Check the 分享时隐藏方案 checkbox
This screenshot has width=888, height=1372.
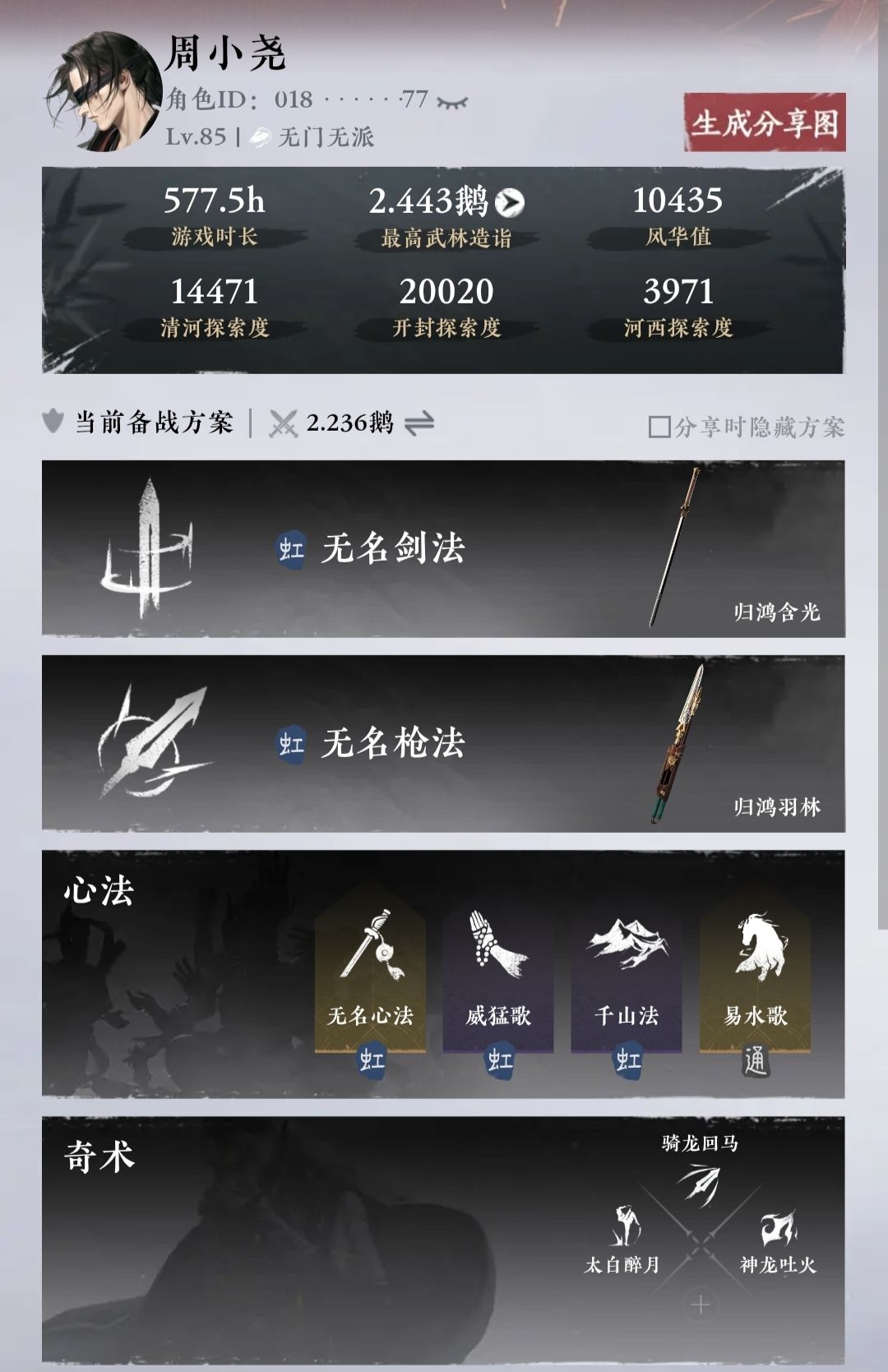pyautogui.click(x=659, y=427)
